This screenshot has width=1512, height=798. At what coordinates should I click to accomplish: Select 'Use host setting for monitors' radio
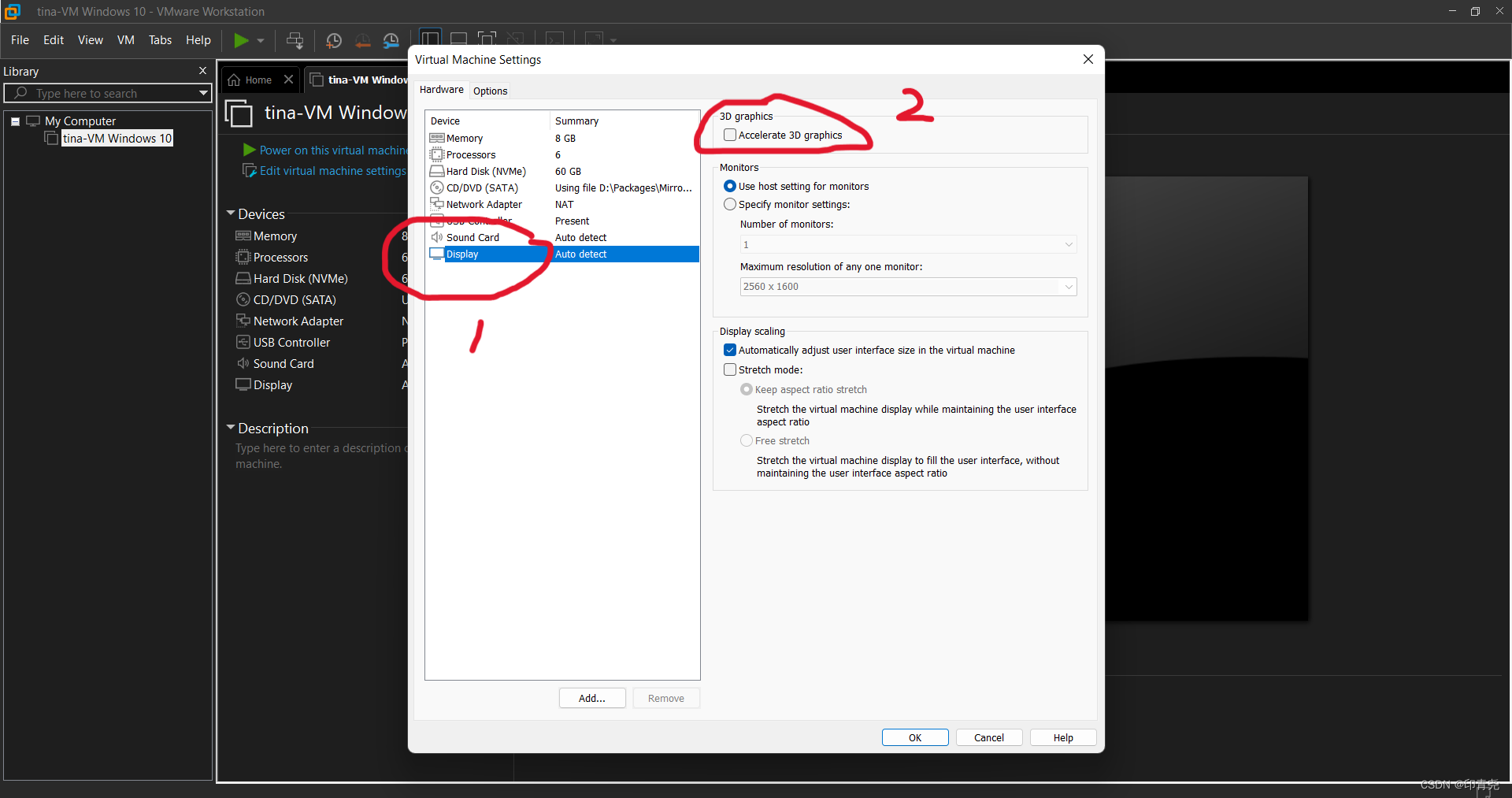click(x=730, y=187)
